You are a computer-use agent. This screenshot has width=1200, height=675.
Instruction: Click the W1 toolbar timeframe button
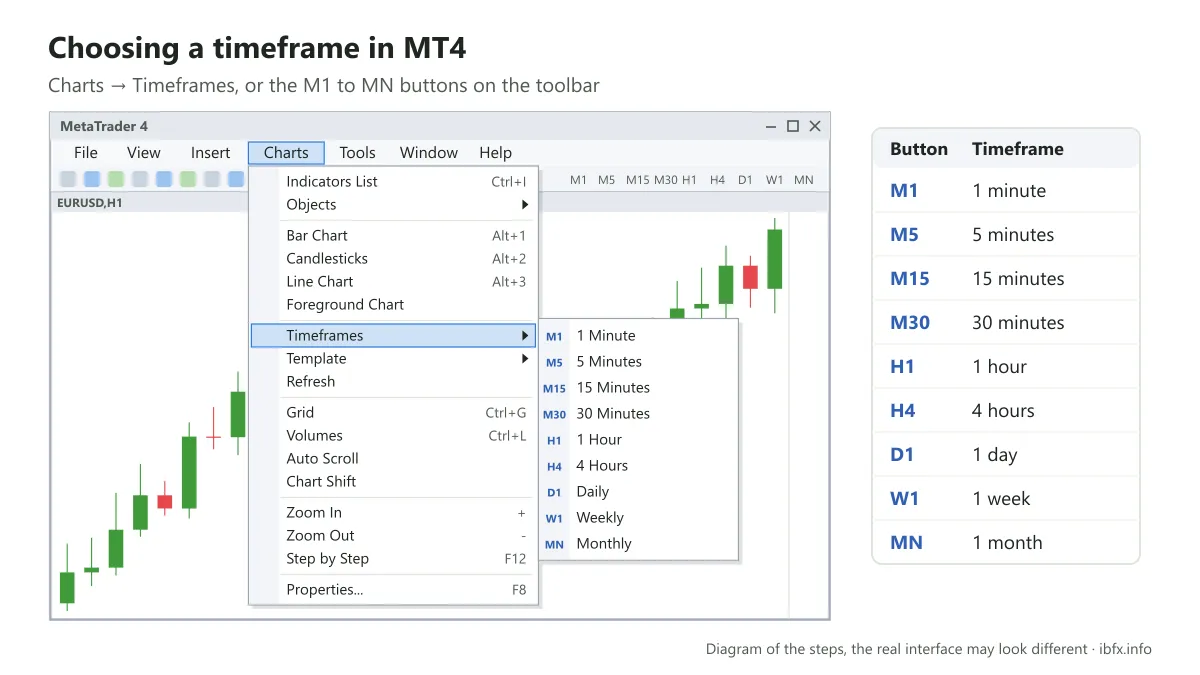pyautogui.click(x=775, y=180)
